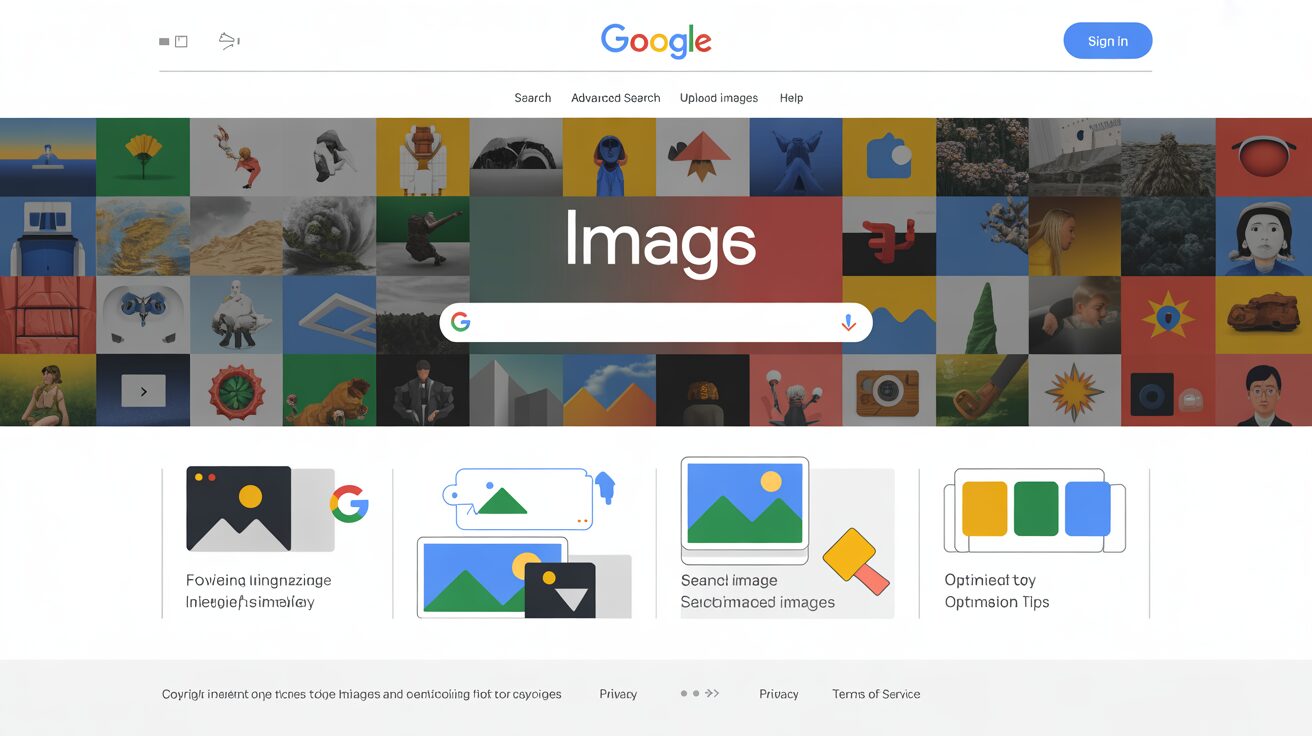Image resolution: width=1312 pixels, height=736 pixels.
Task: Open the man with glasses portrait thumbnail
Action: point(1264,390)
